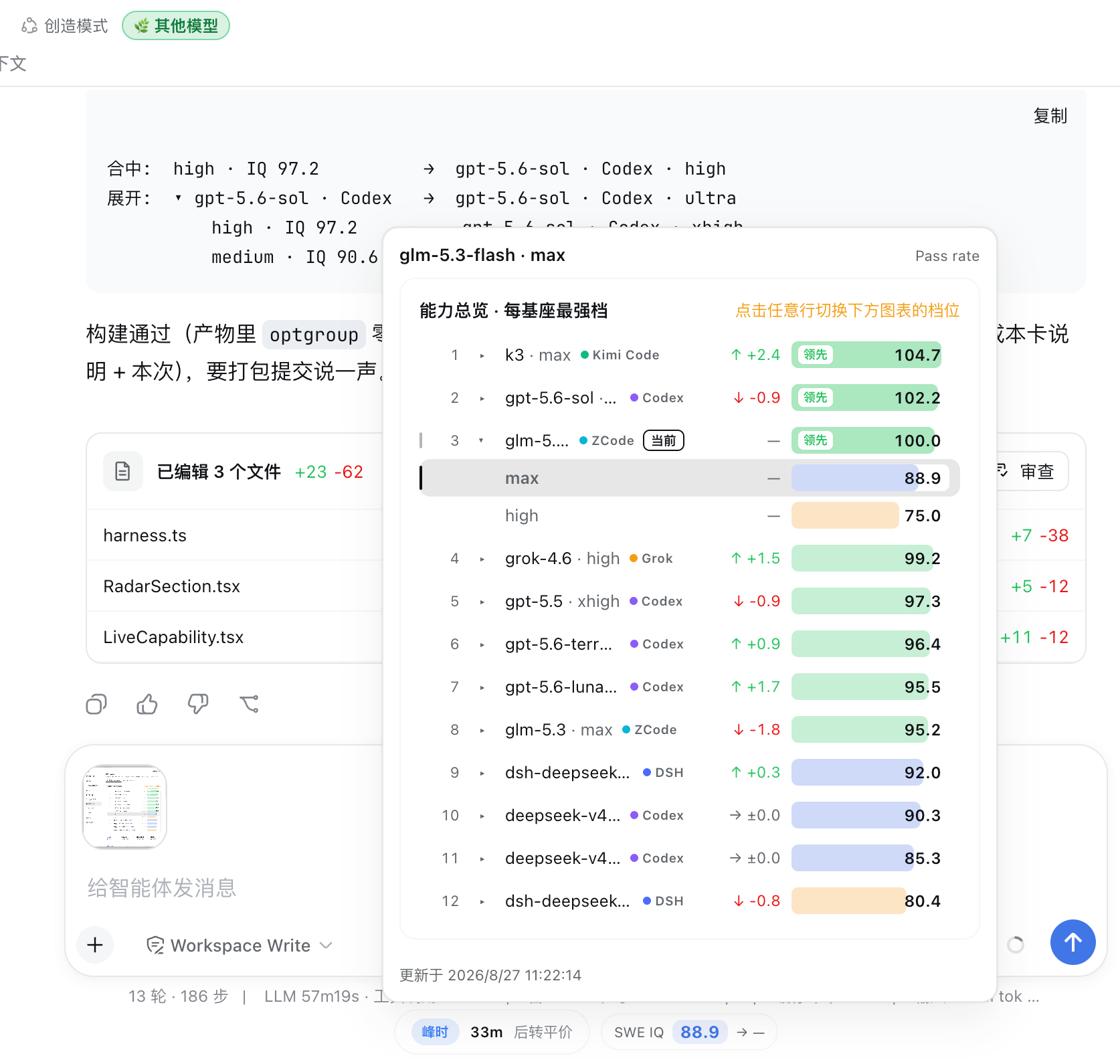1120x1064 pixels.
Task: Select the high tier row under glm
Action: point(690,515)
